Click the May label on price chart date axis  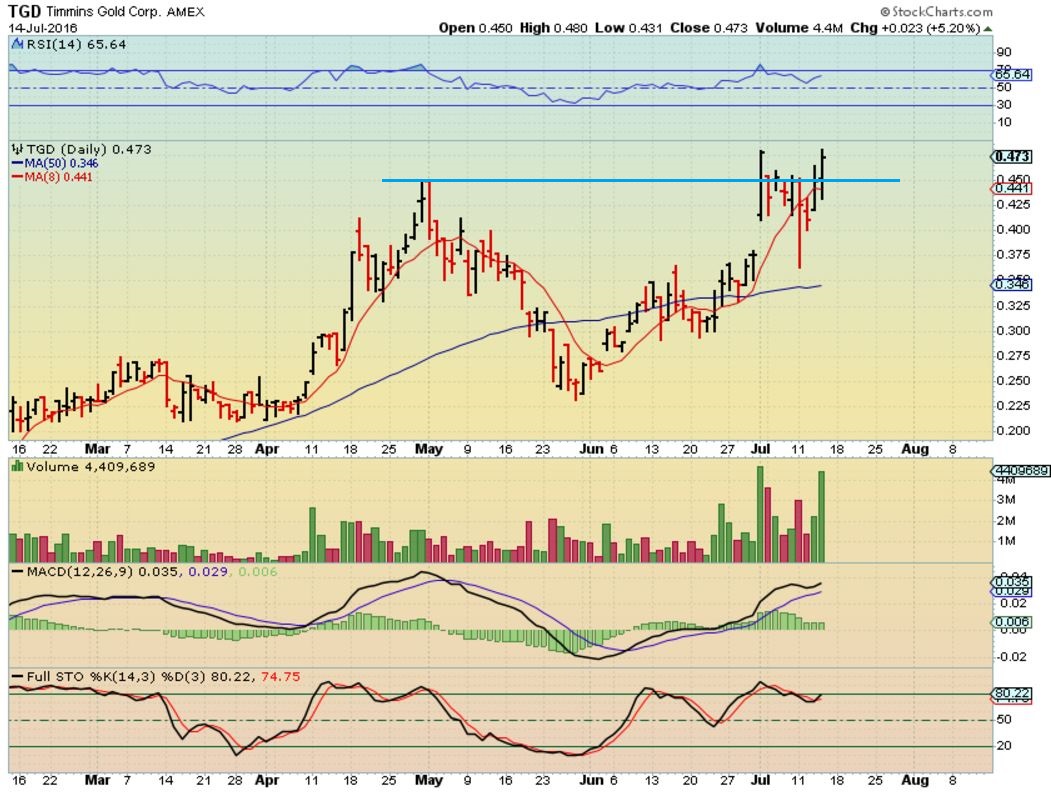429,449
